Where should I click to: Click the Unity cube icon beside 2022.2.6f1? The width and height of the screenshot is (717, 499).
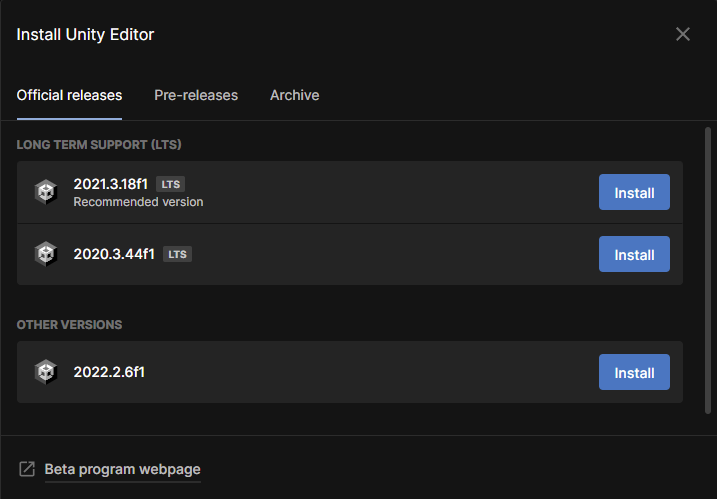(46, 372)
